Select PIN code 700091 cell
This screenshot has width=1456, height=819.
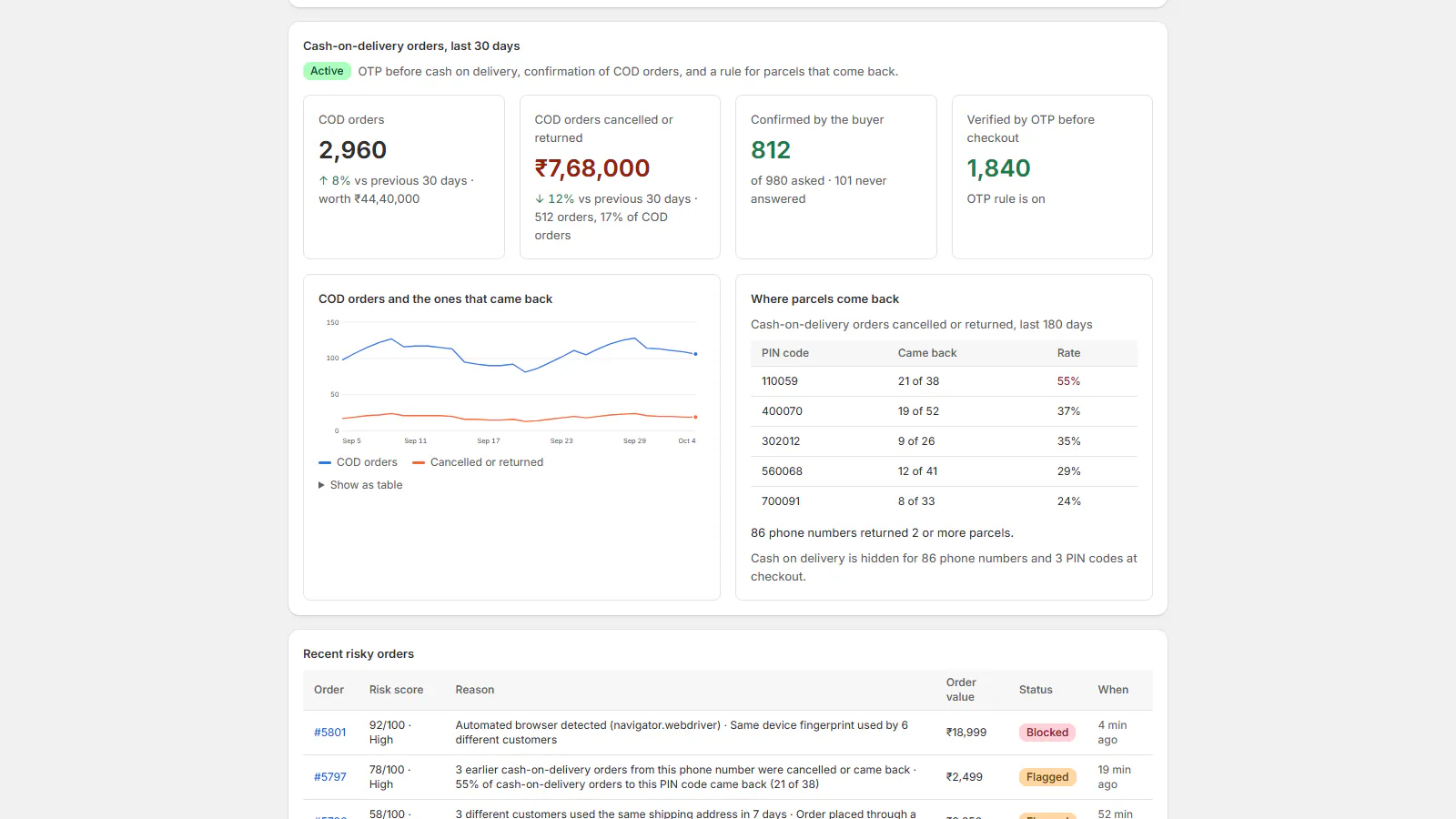(781, 501)
